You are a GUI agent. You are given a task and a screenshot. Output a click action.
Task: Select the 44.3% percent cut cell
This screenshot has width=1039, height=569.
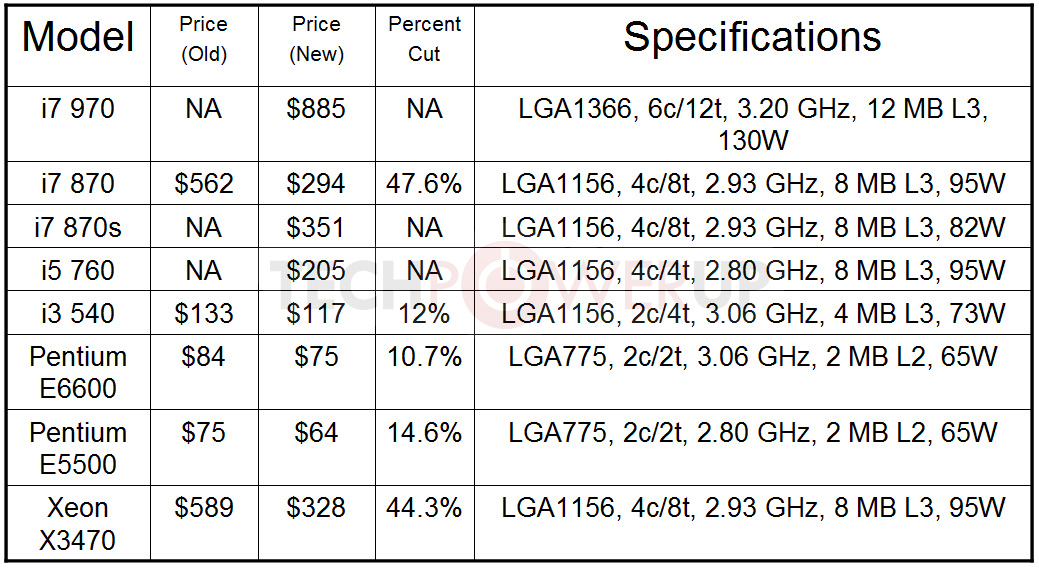[x=424, y=509]
